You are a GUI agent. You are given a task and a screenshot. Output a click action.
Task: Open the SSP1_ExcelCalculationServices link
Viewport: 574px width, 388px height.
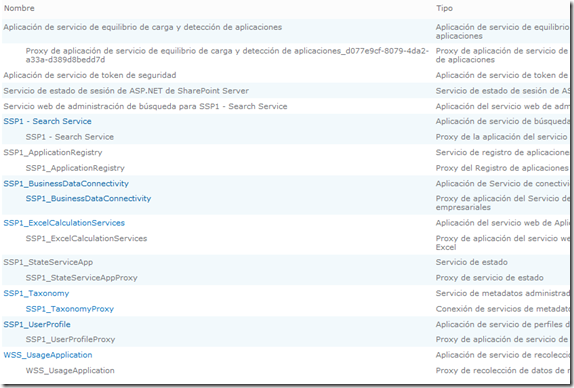64,223
